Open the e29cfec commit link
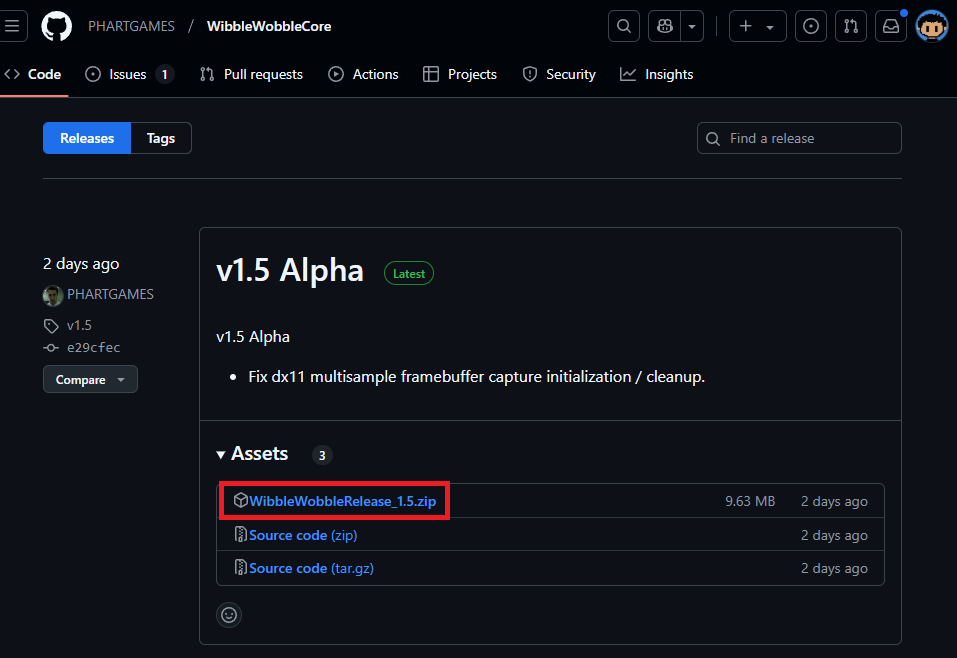The width and height of the screenshot is (957, 658). click(x=94, y=348)
